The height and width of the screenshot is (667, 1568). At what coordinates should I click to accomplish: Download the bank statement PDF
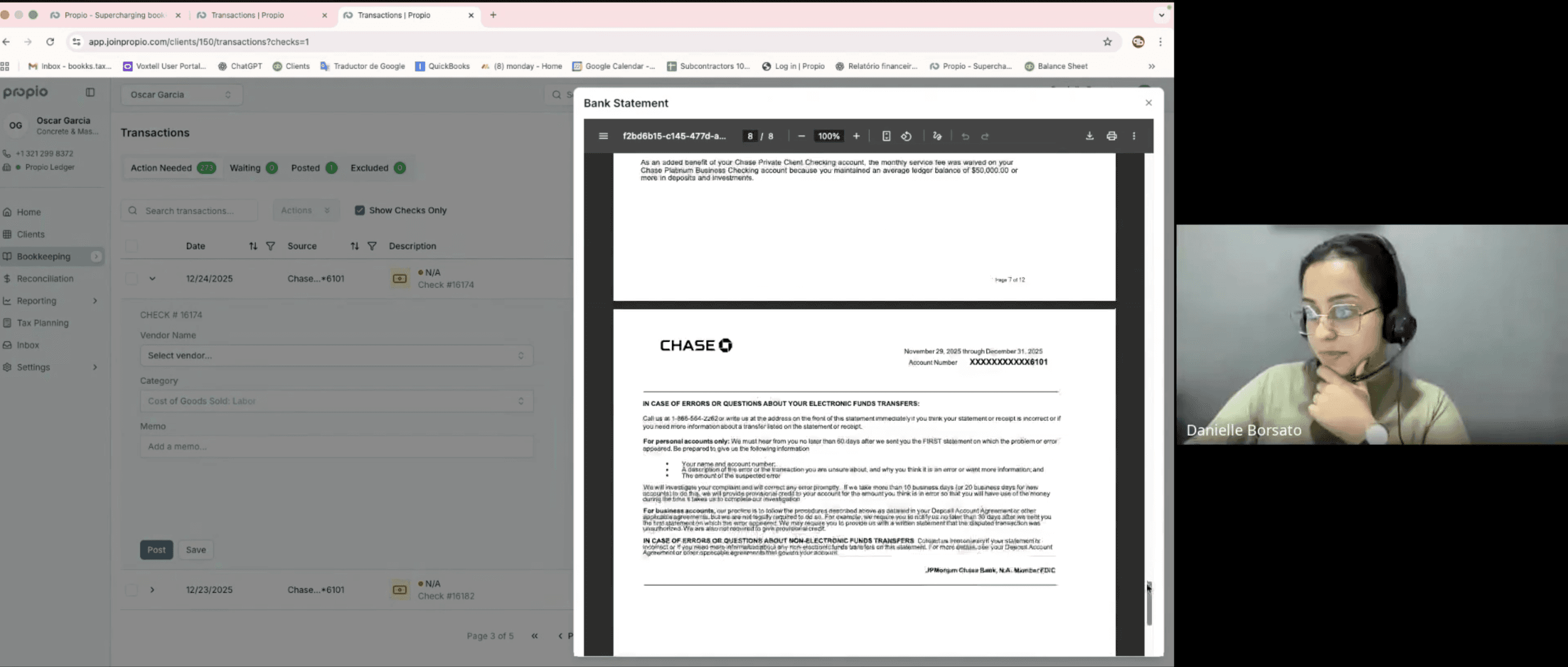click(x=1089, y=136)
